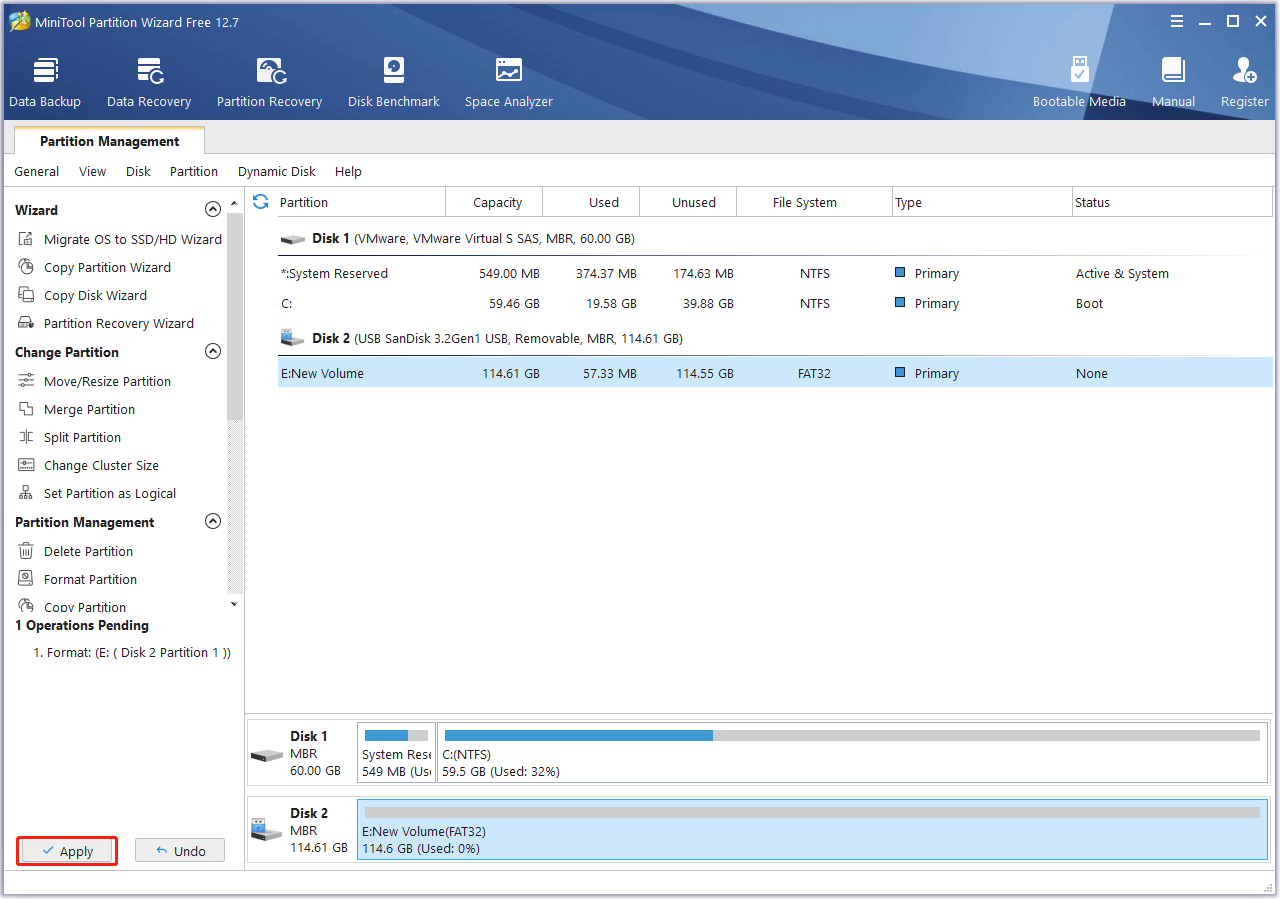Collapse the Wizard section
1280x899 pixels.
tap(212, 210)
